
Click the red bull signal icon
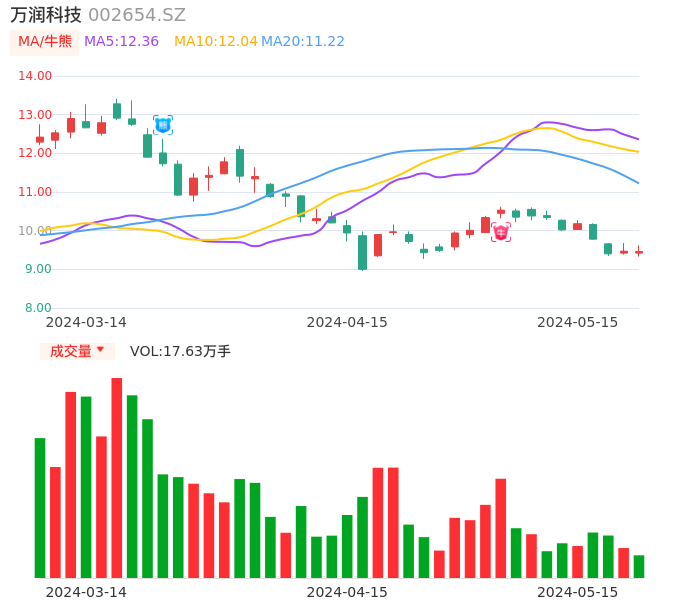point(500,232)
